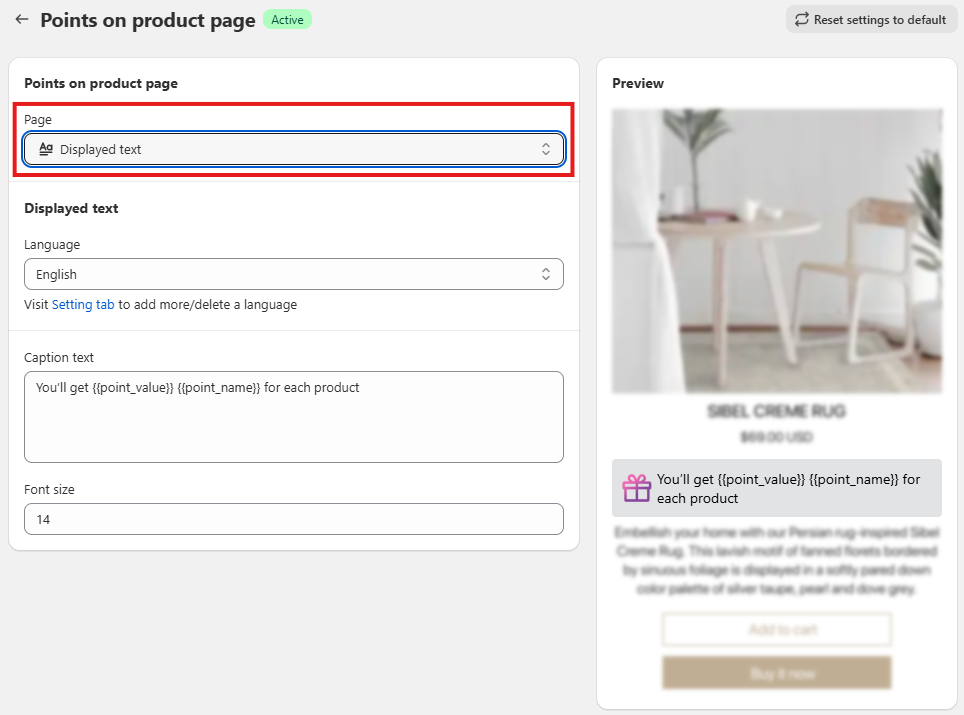
Task: Click the SIBEL CREME RUG product title
Action: coord(776,411)
